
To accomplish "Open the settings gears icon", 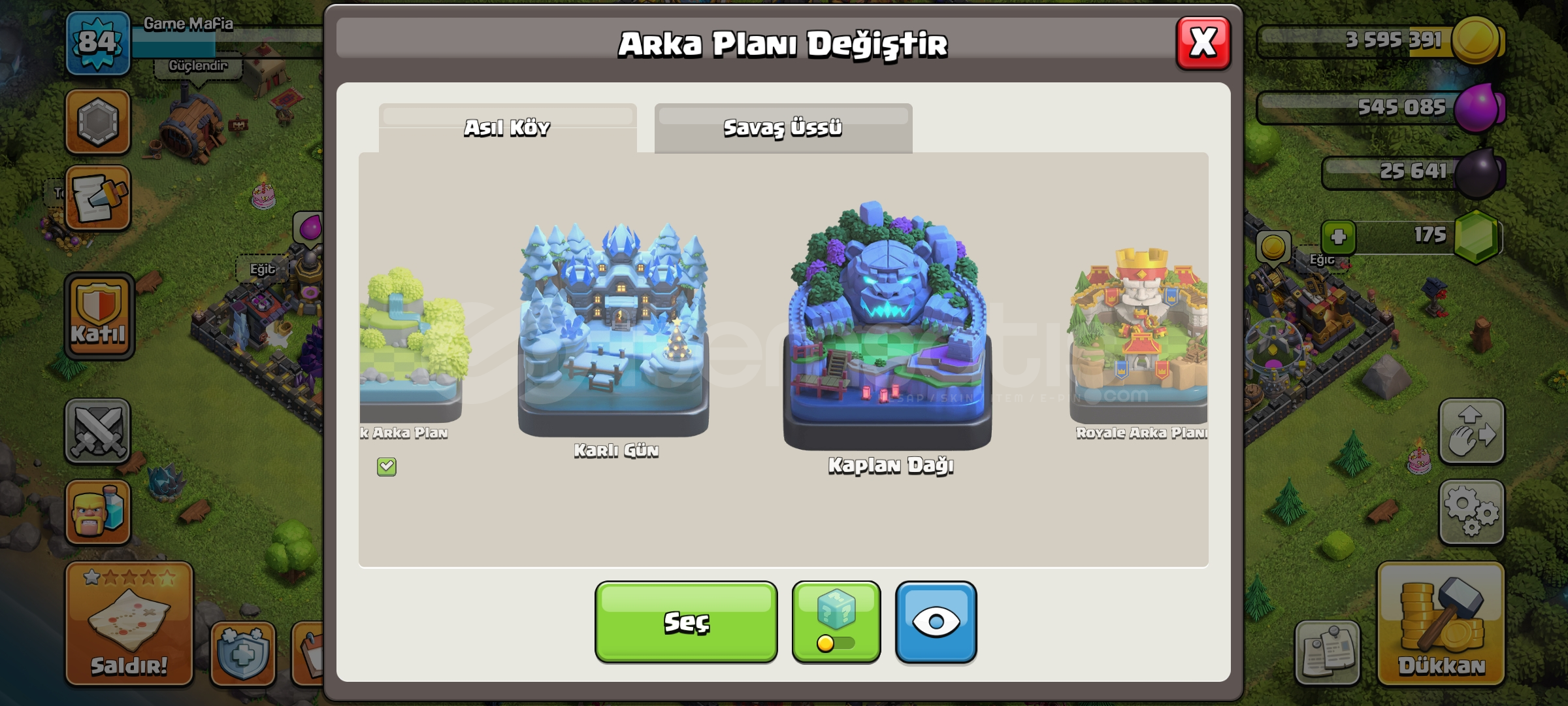I will 1471,512.
